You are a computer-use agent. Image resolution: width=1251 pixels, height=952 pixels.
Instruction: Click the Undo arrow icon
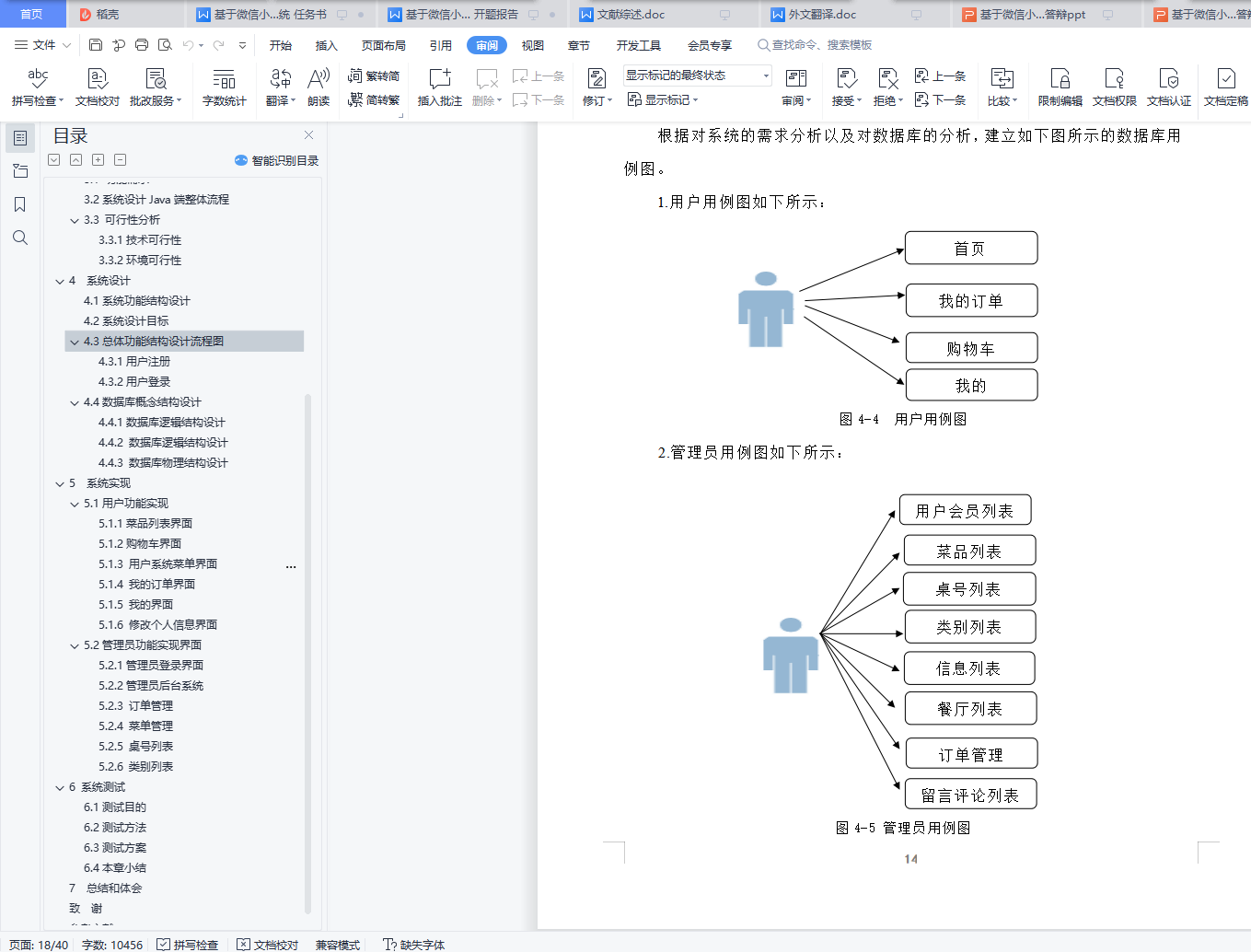(189, 45)
